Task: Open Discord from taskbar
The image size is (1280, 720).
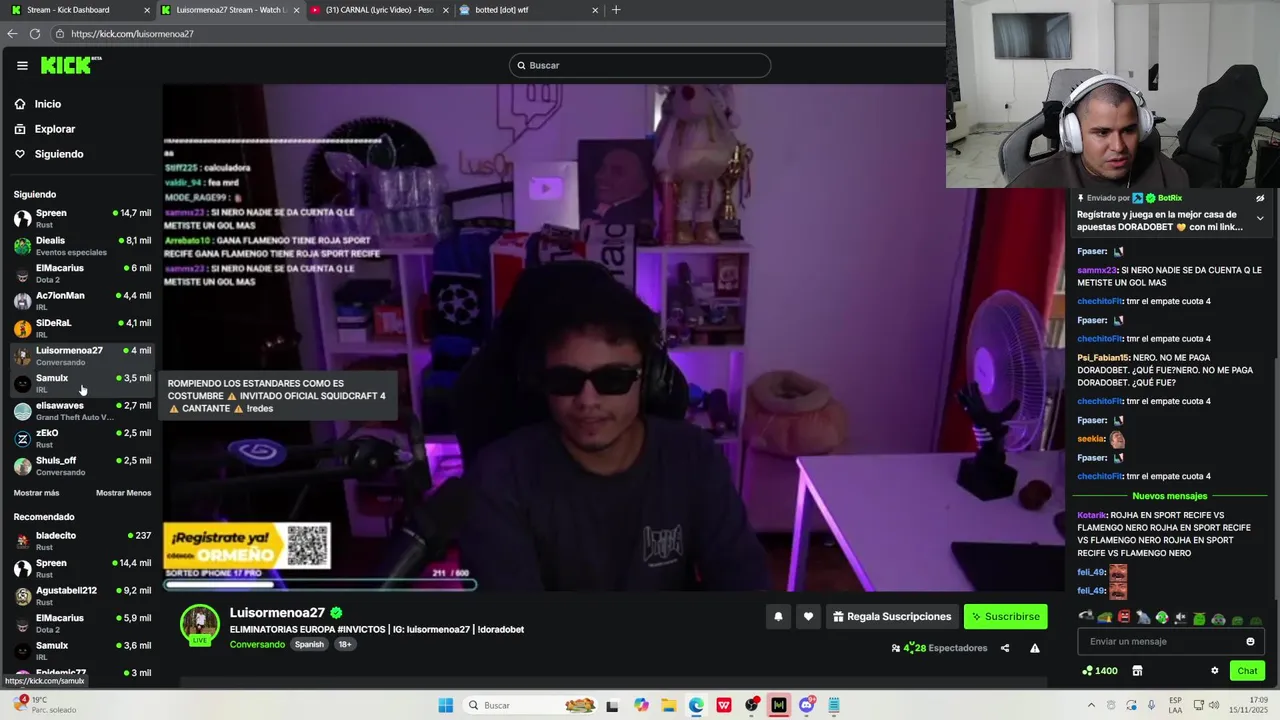Action: coord(807,705)
